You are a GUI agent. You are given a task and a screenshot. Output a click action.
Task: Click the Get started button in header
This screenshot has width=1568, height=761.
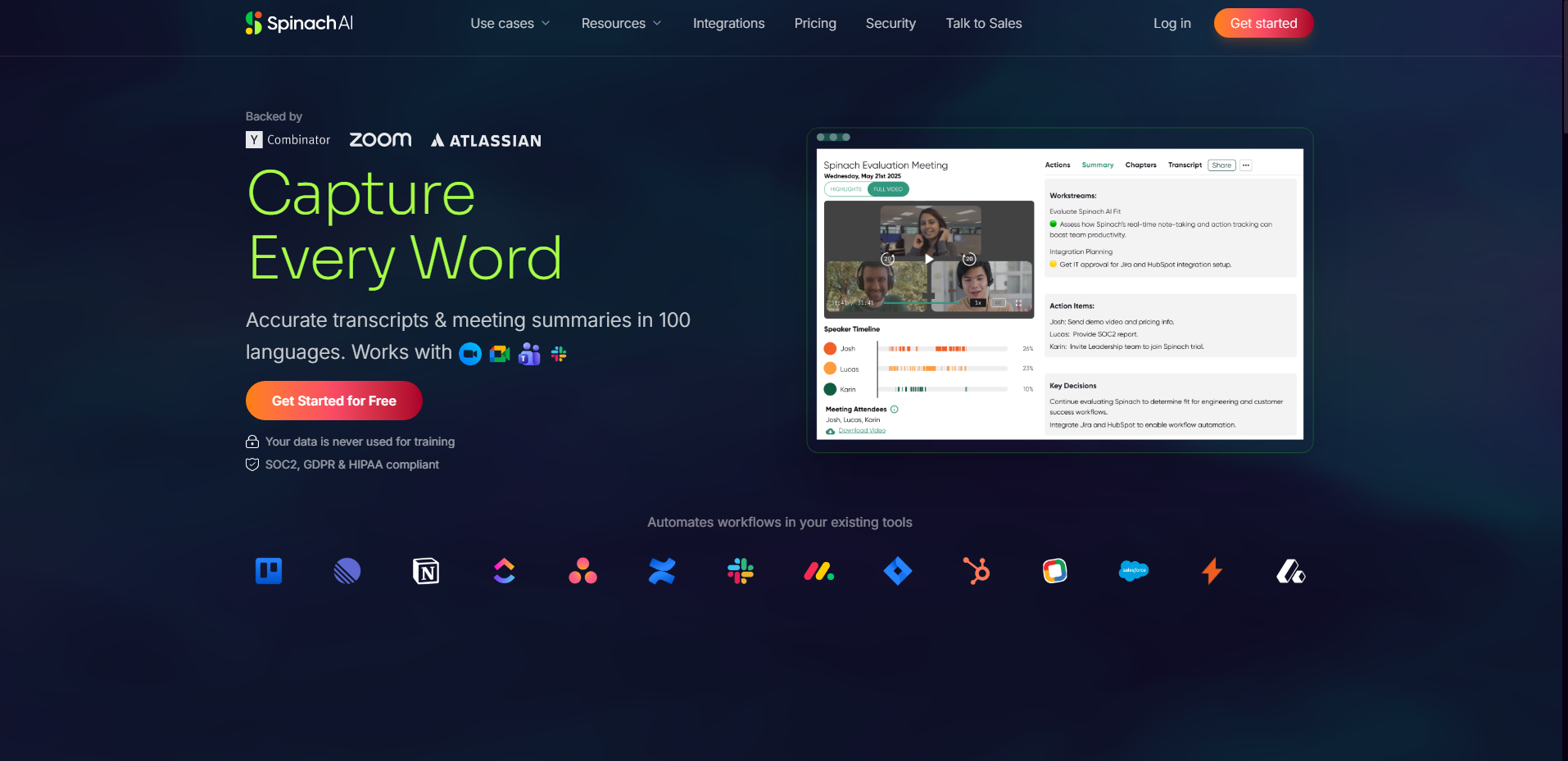coord(1263,23)
